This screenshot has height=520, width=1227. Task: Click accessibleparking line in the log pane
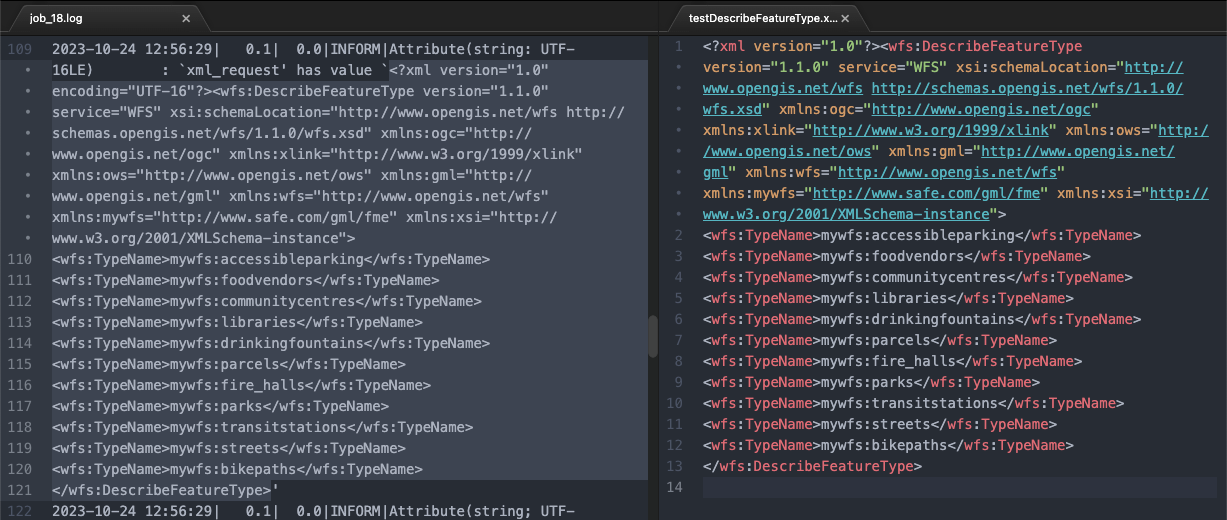(x=271, y=259)
